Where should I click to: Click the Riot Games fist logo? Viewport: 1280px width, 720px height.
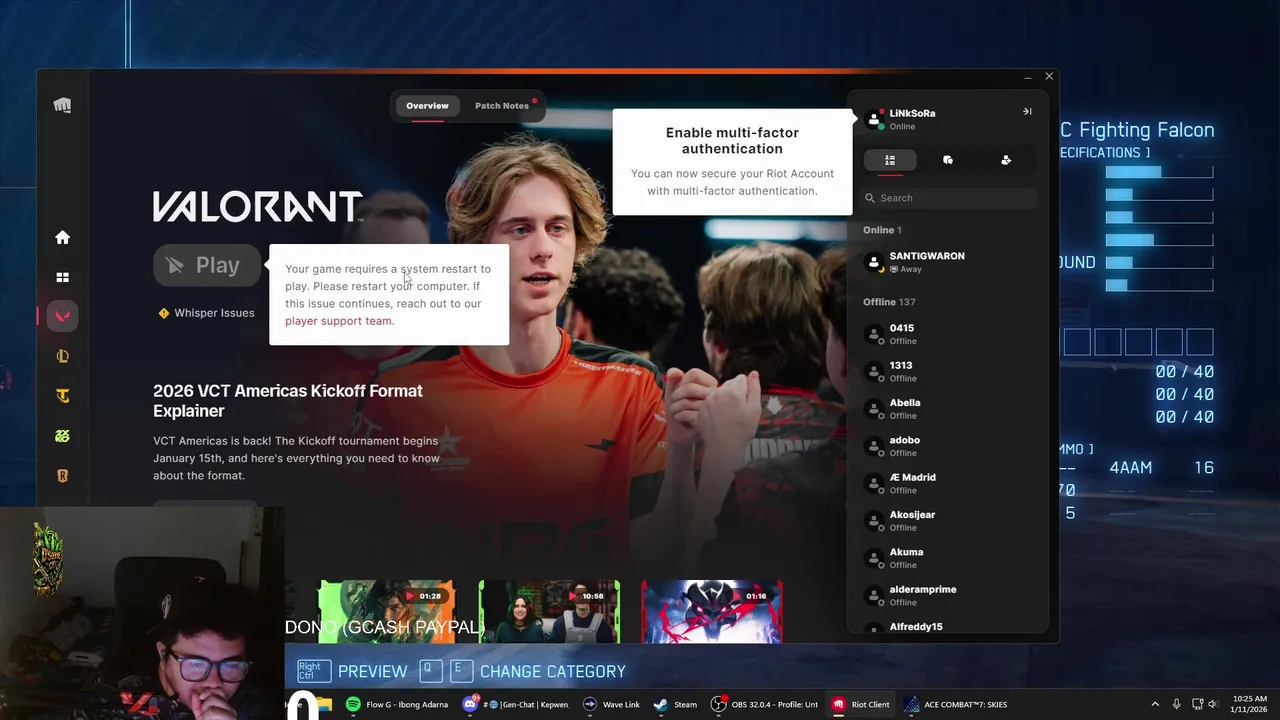(x=62, y=105)
